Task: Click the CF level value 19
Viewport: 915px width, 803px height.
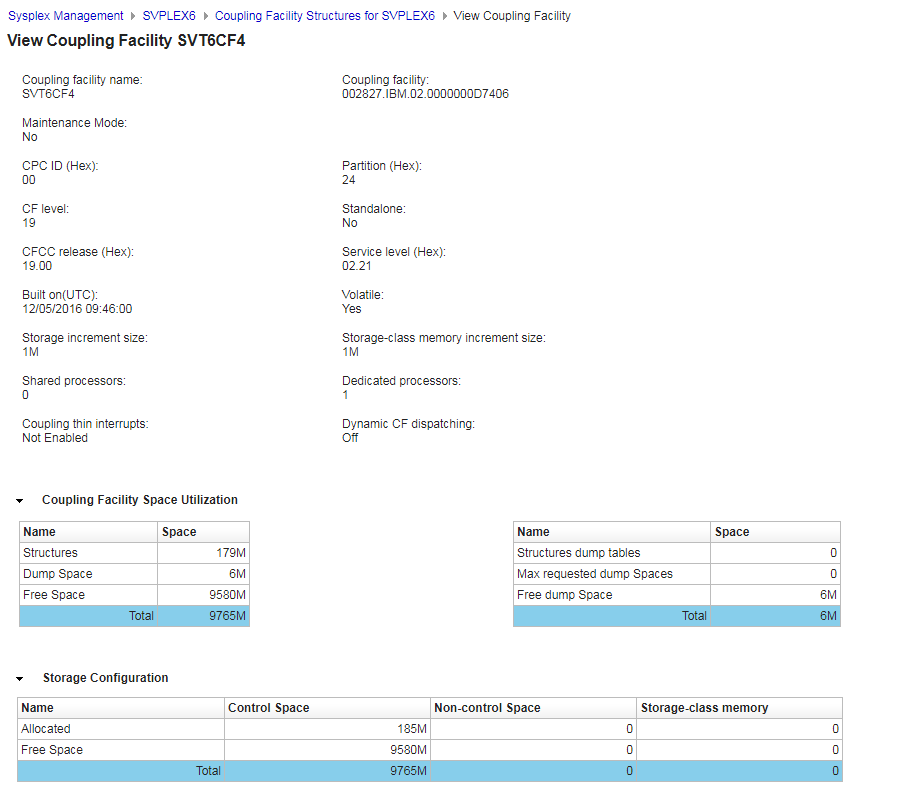Action: coord(29,223)
